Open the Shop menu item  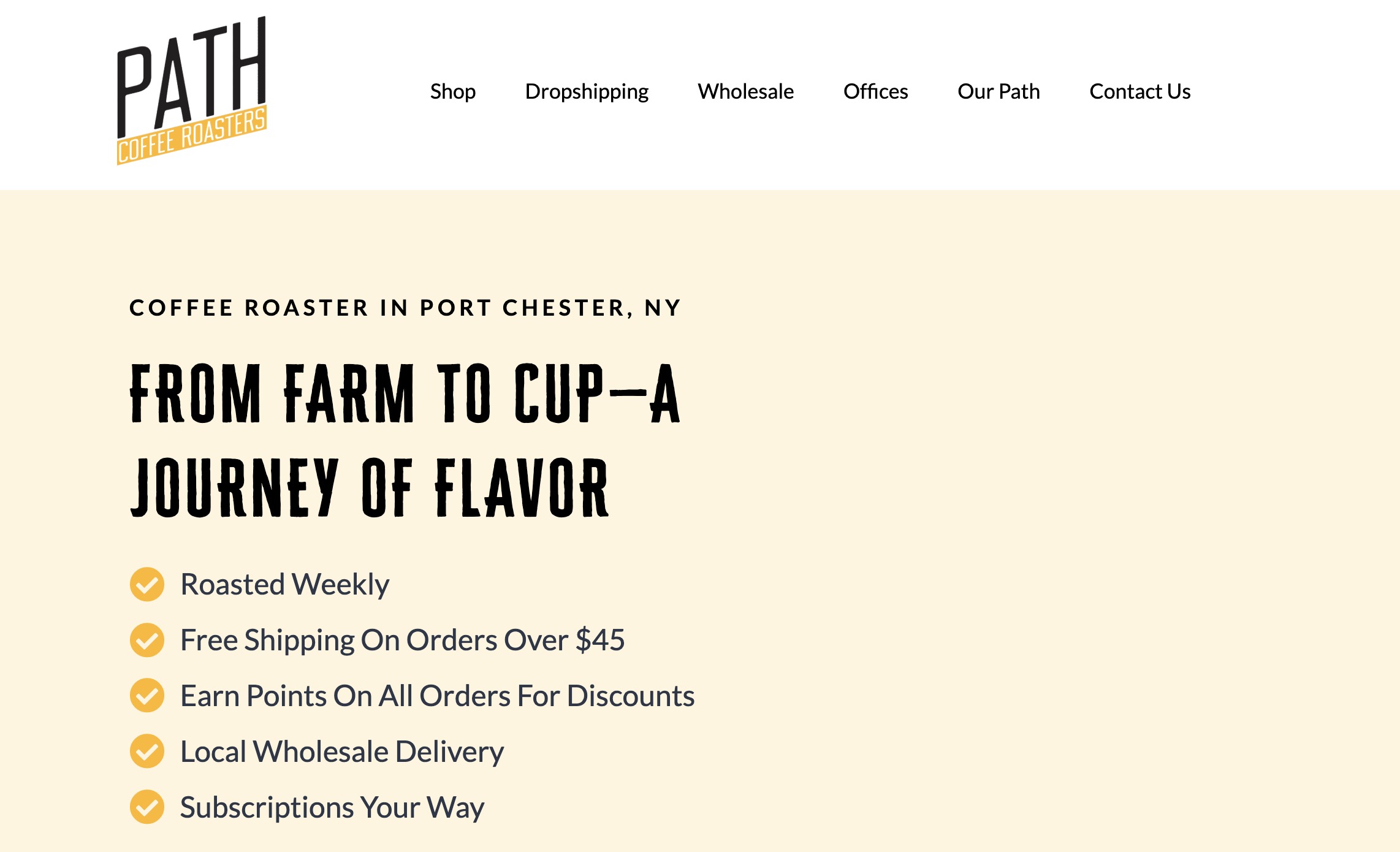coord(453,91)
